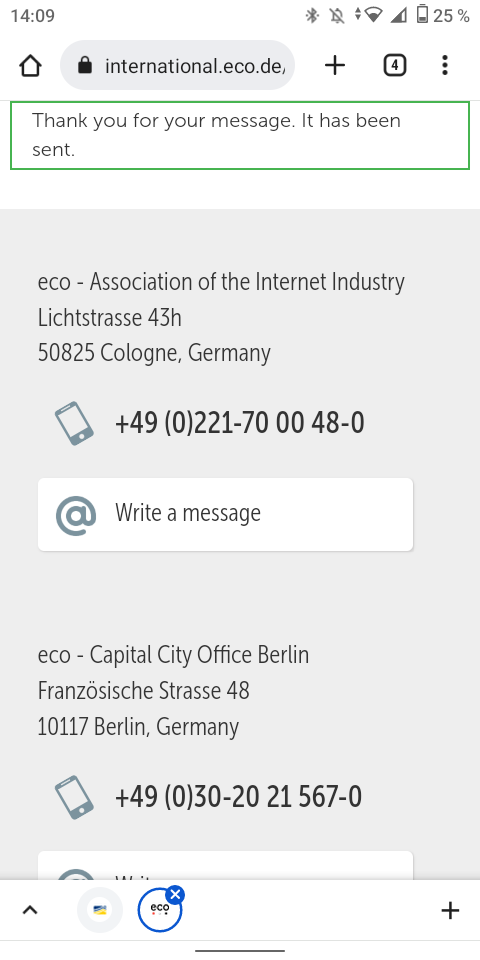The width and height of the screenshot is (480, 960).
Task: Click the "Thank you for your message" confirmation box
Action: 240,135
